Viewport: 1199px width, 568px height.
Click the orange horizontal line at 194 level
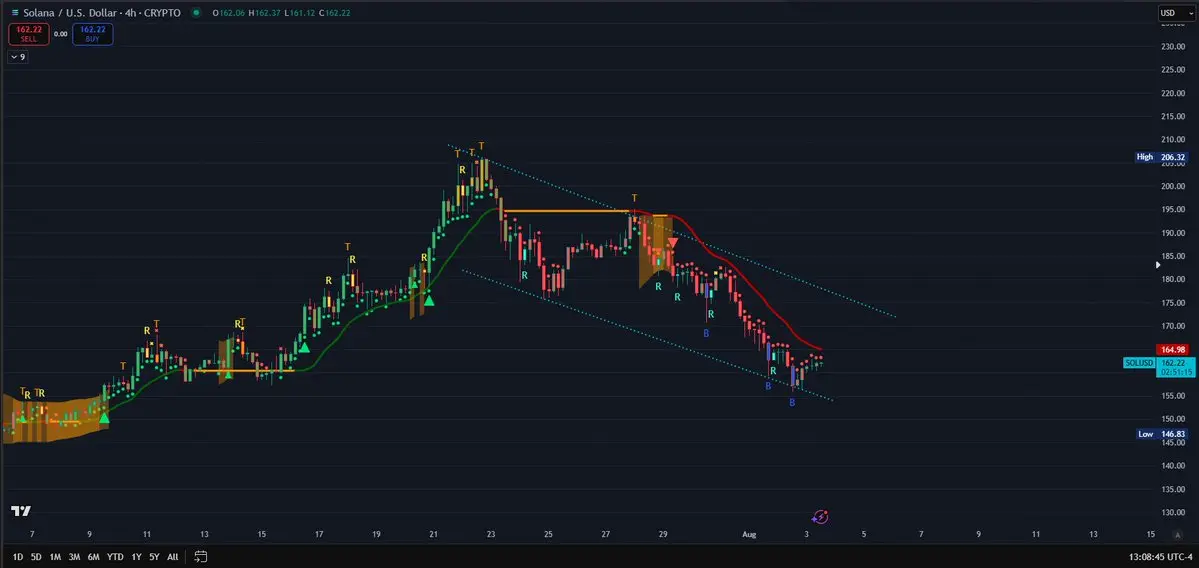567,211
